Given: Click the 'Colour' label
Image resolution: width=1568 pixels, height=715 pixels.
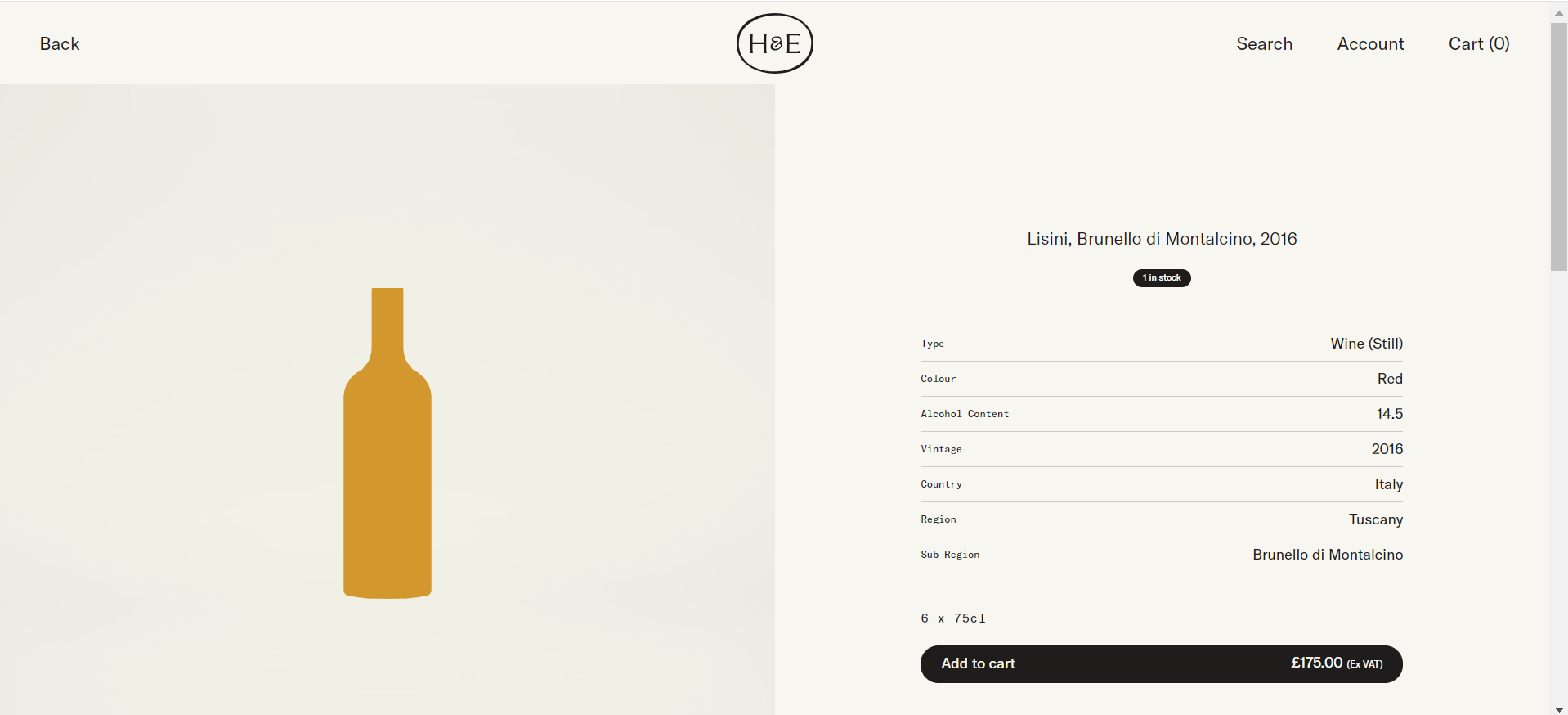Looking at the screenshot, I should [938, 379].
